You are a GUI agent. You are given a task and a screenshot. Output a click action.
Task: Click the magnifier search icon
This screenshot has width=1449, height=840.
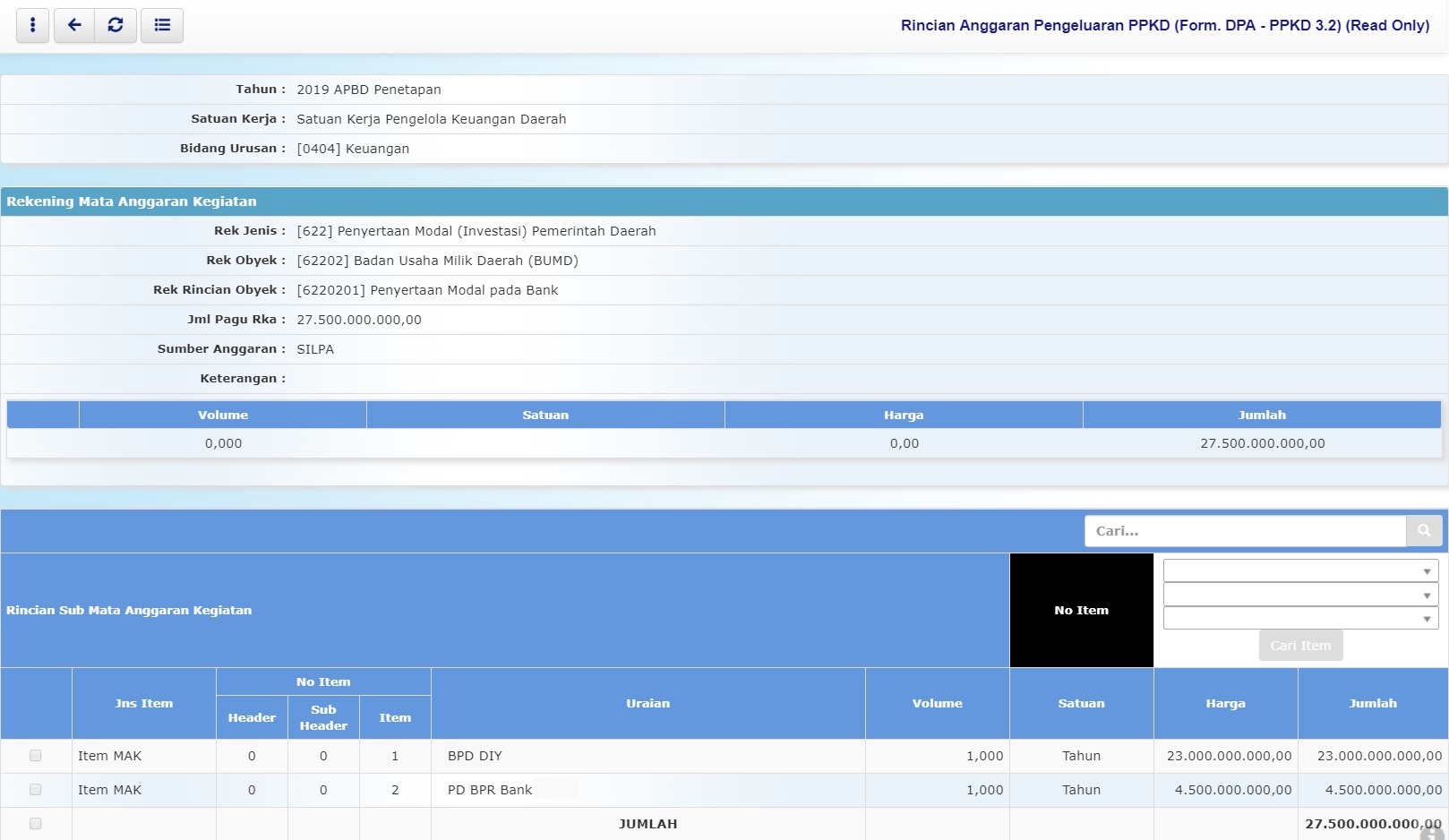pyautogui.click(x=1424, y=531)
